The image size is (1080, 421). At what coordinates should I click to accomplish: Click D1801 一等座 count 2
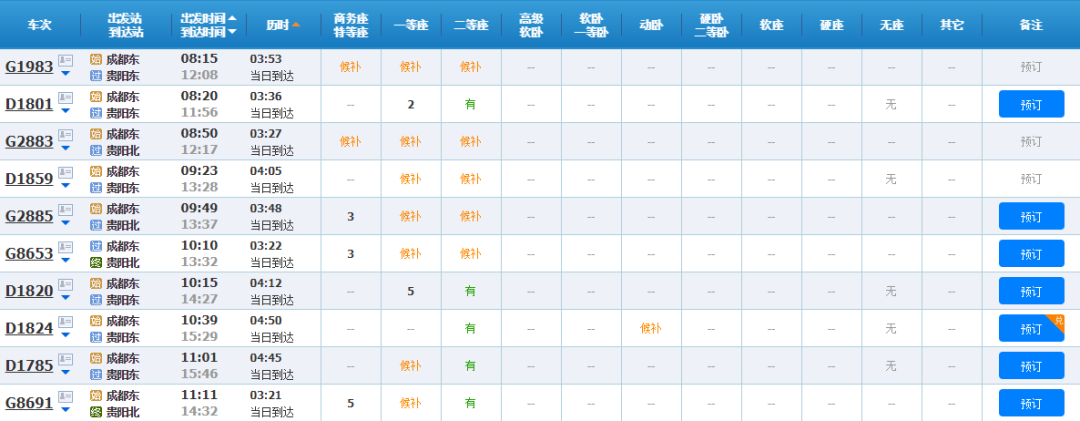(411, 105)
